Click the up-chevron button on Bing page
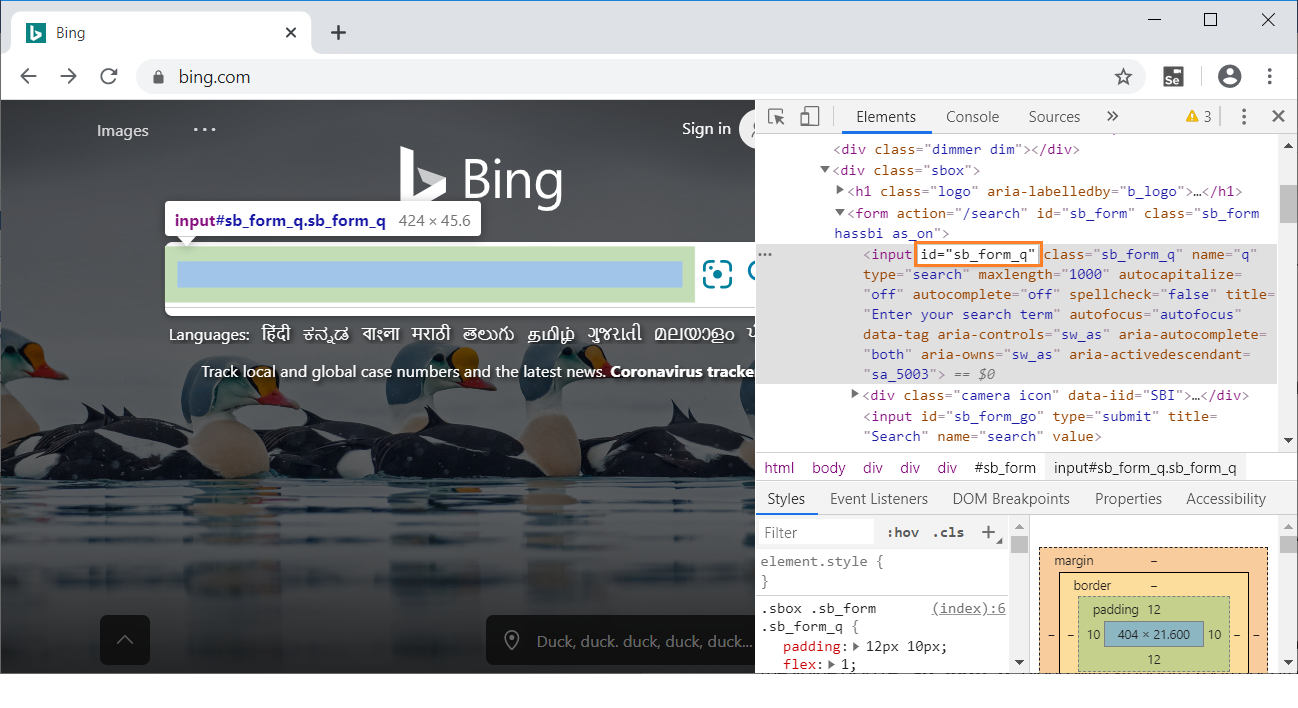This screenshot has height=708, width=1298. click(125, 640)
